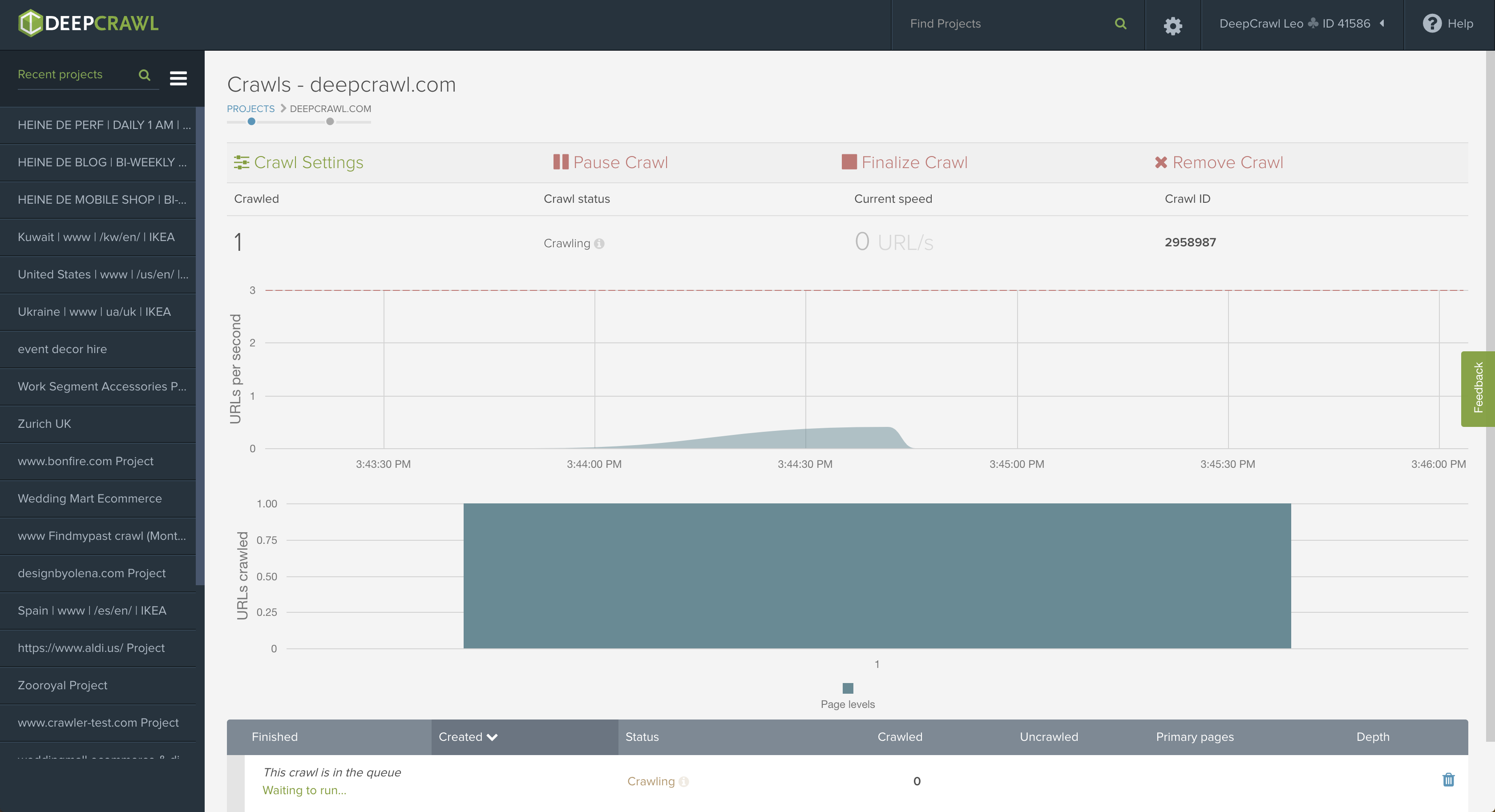Click the Remove Crawl X icon
This screenshot has height=812, width=1495.
[1161, 162]
